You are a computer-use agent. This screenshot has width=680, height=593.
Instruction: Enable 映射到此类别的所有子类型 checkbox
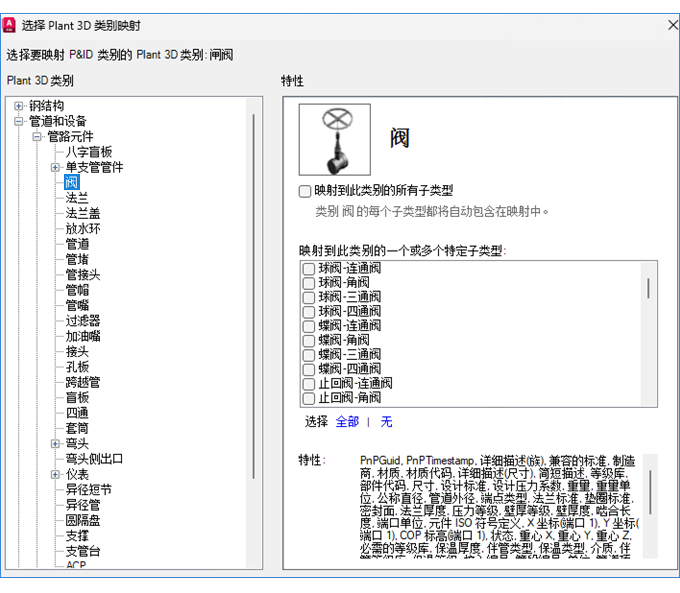pos(305,191)
